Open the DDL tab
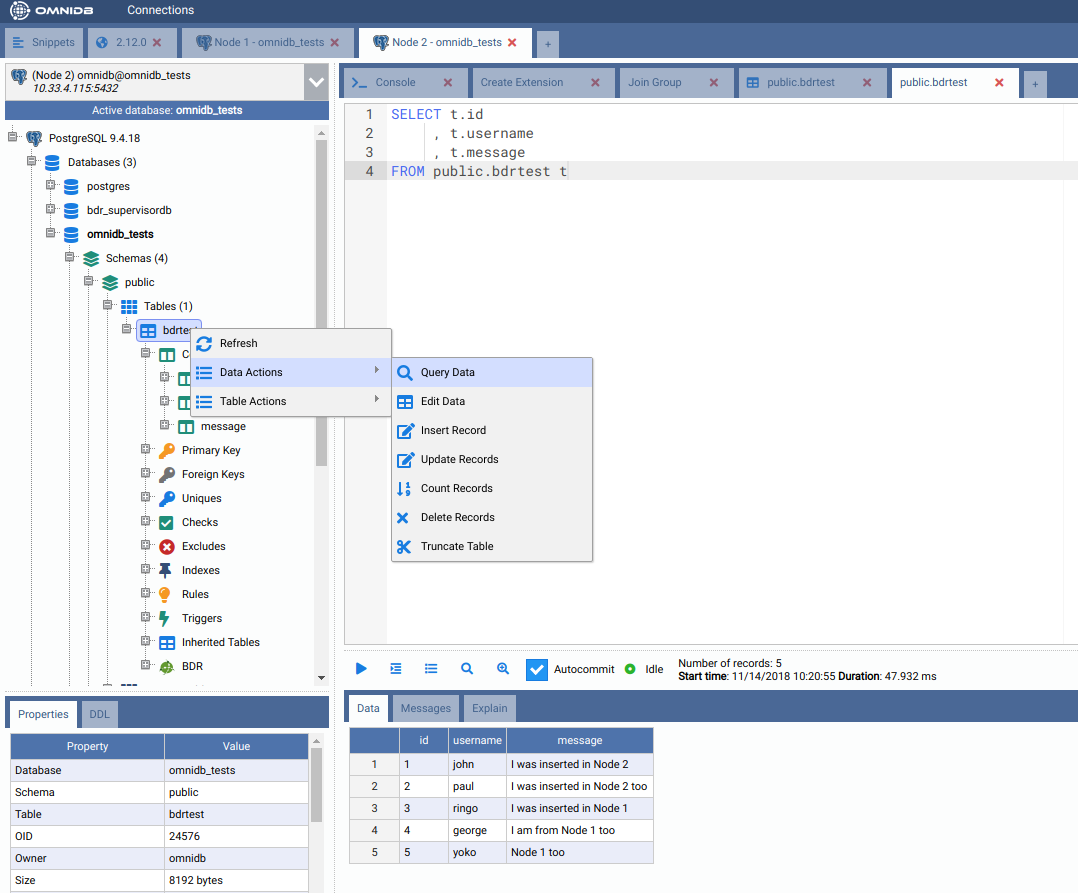 coord(101,714)
